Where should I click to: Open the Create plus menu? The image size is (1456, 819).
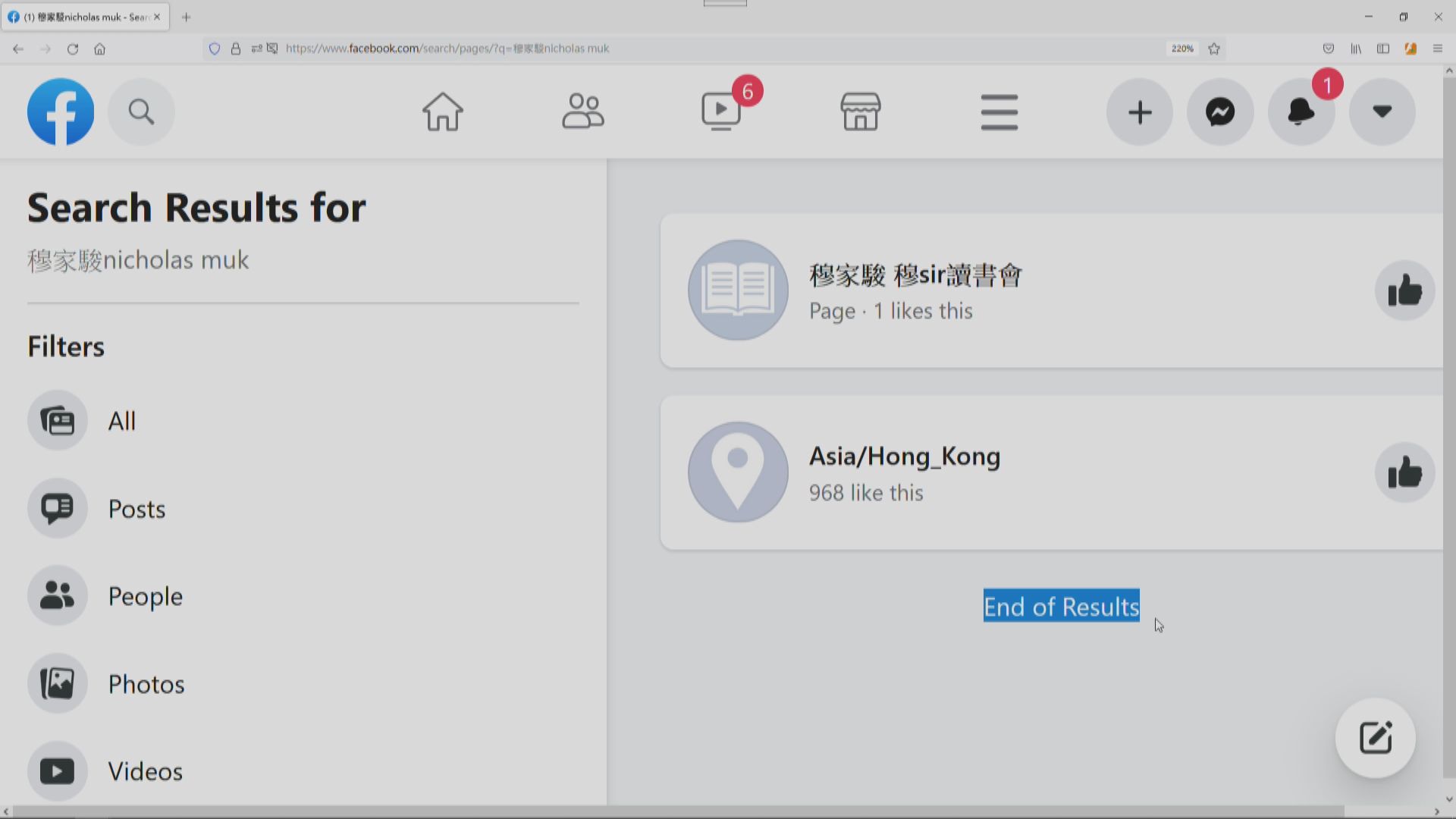pos(1139,111)
